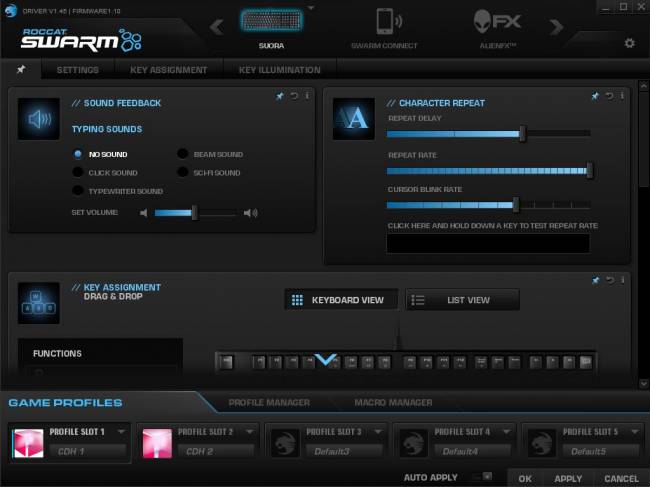Select the Sci-Fi Sound radio button
The width and height of the screenshot is (650, 487).
[x=183, y=173]
